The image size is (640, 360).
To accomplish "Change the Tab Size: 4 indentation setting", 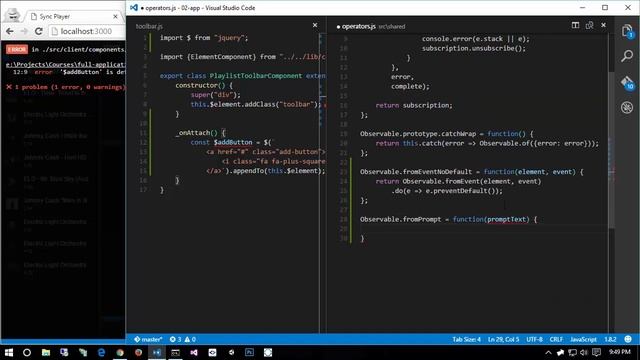I will [466, 339].
